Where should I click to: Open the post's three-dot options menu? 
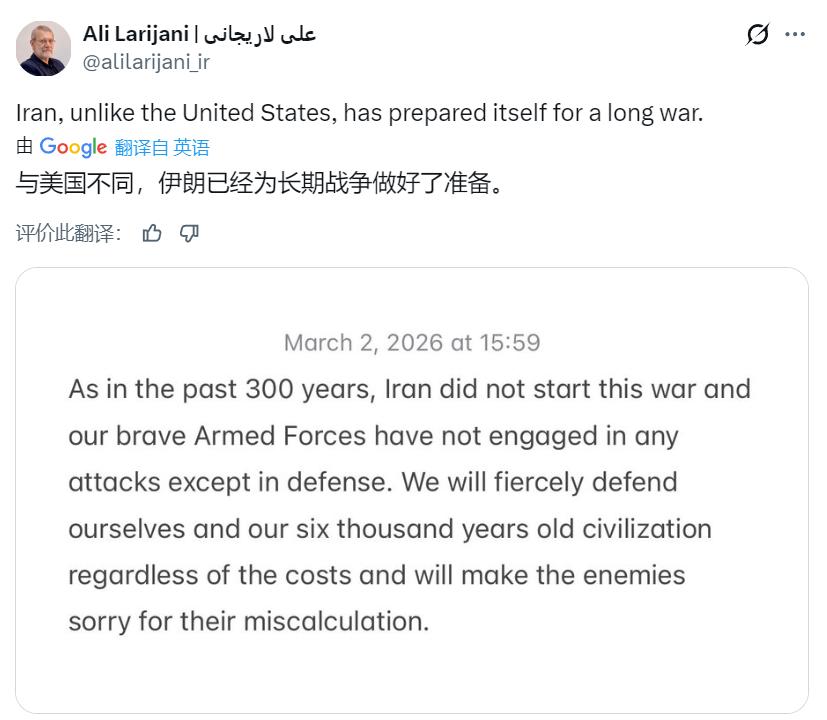pos(796,32)
